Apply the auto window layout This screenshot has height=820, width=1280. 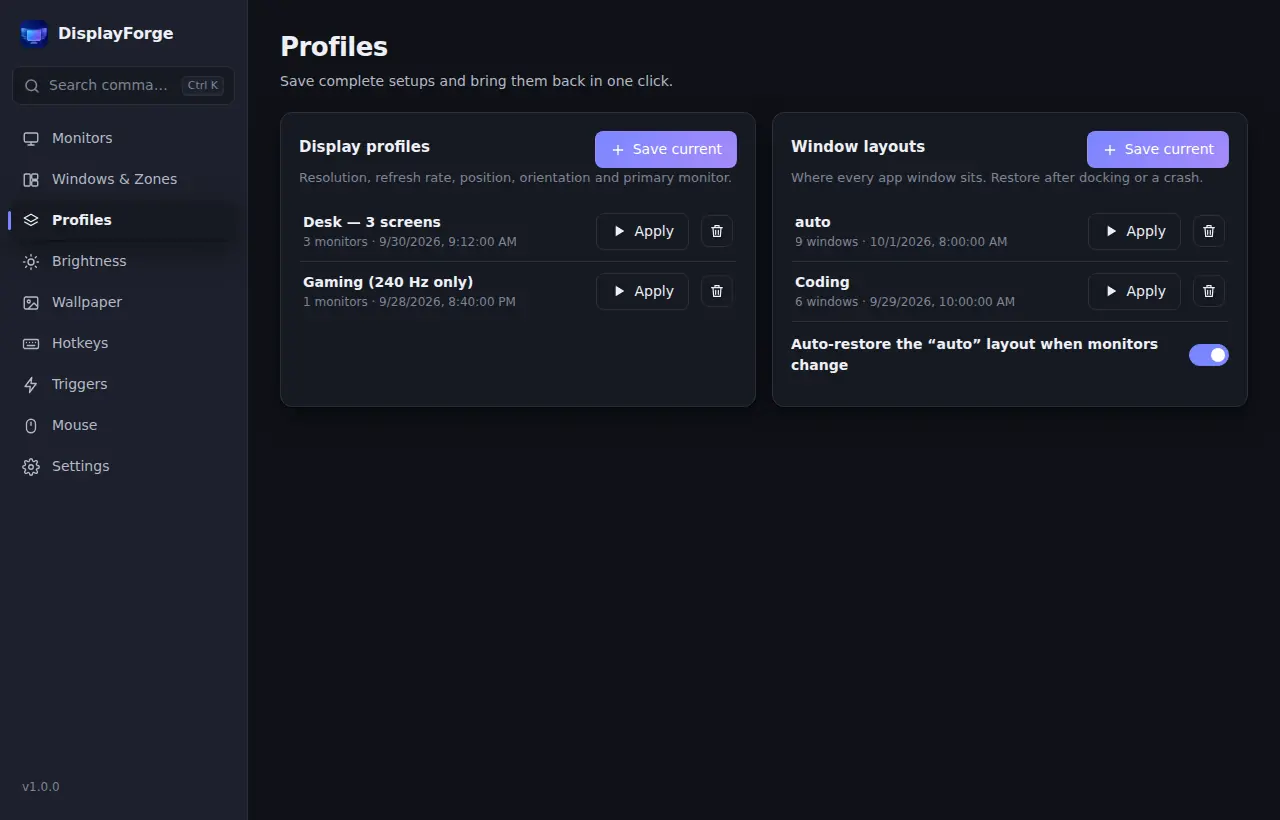tap(1134, 231)
